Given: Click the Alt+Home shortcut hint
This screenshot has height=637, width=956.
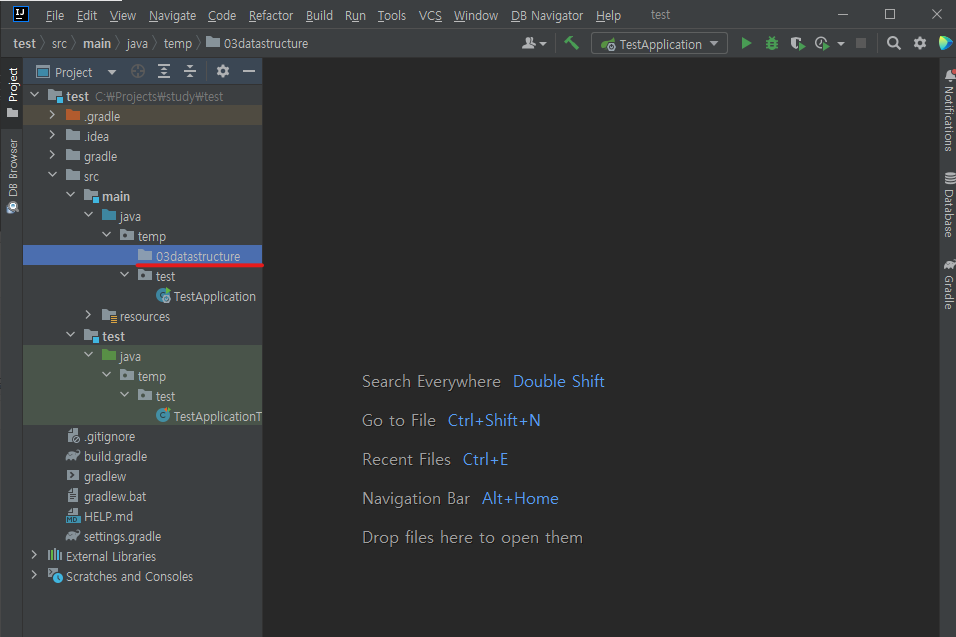Looking at the screenshot, I should [520, 499].
